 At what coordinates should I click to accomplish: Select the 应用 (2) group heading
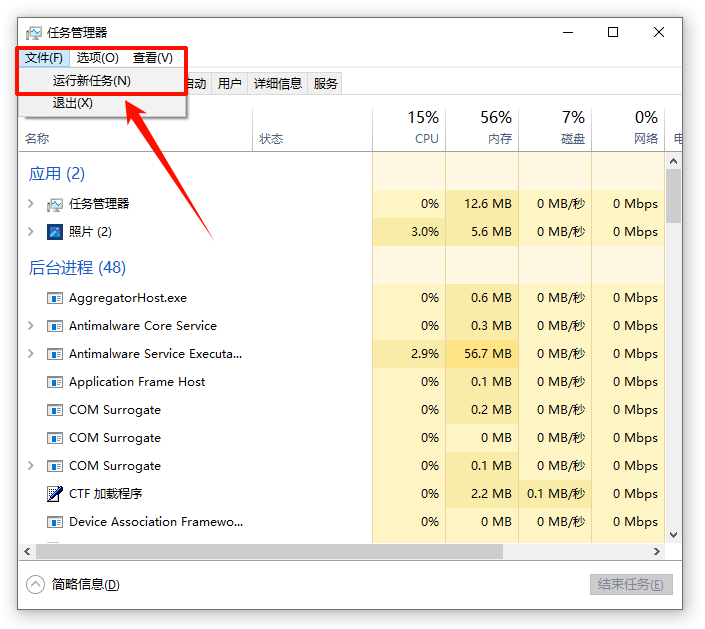[57, 174]
